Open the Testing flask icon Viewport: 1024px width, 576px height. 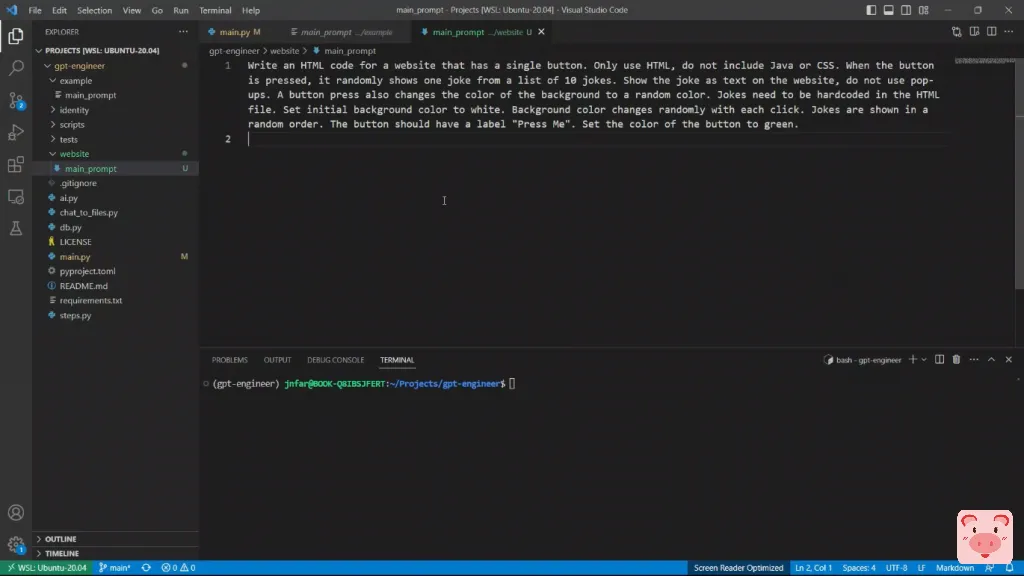(x=16, y=228)
